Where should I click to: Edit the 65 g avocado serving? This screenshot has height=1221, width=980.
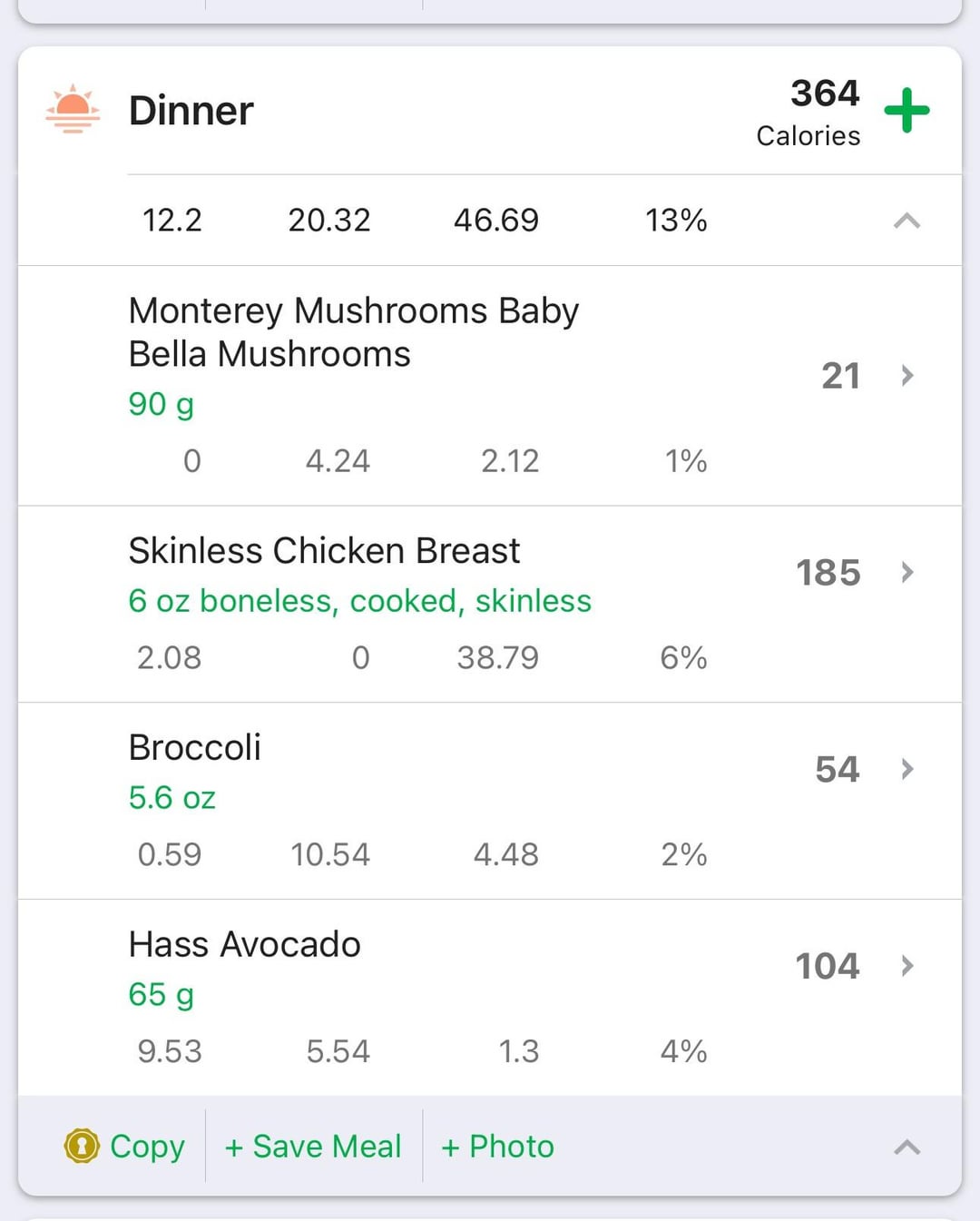162,994
